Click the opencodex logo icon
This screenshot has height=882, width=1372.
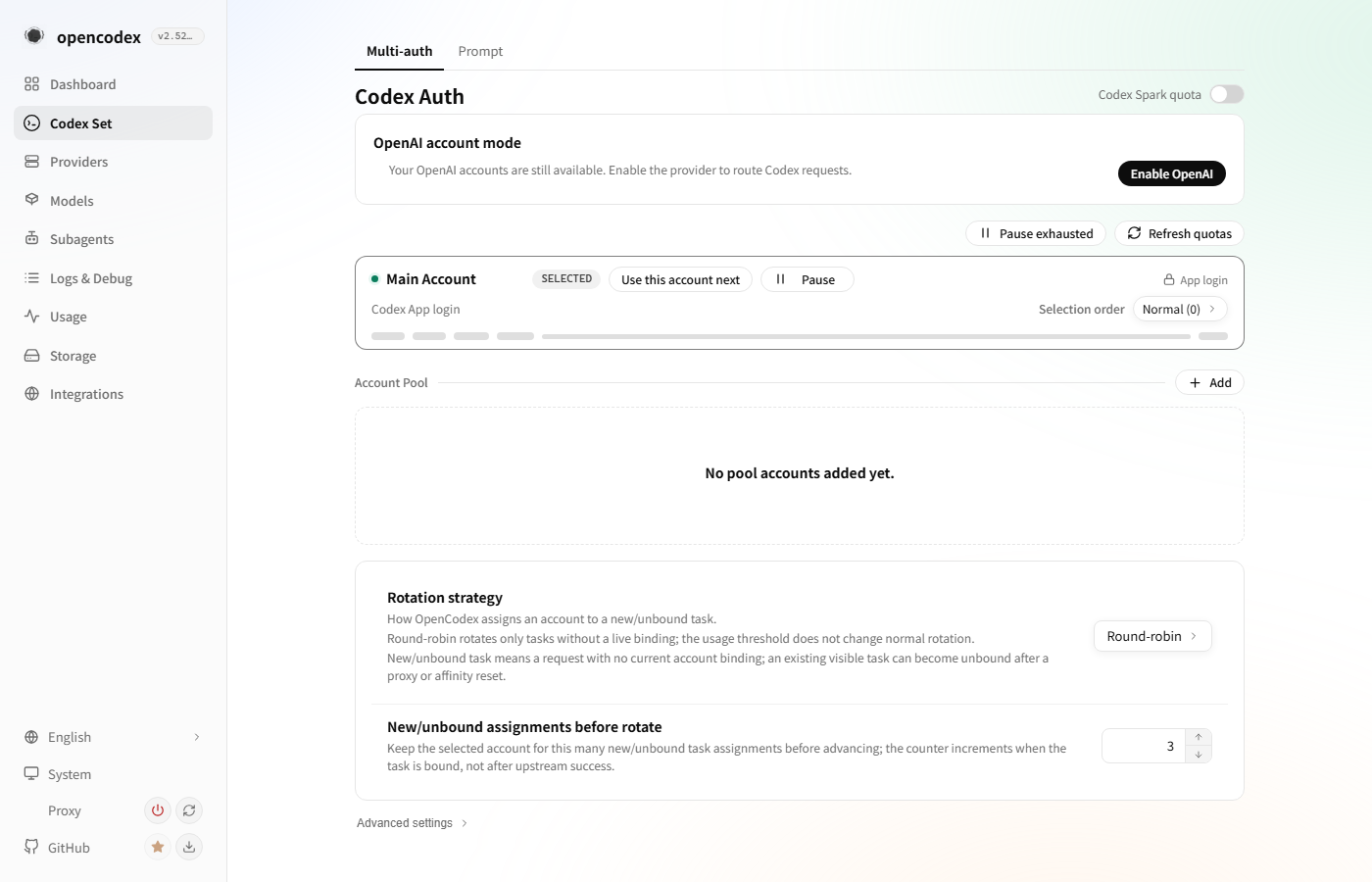34,36
